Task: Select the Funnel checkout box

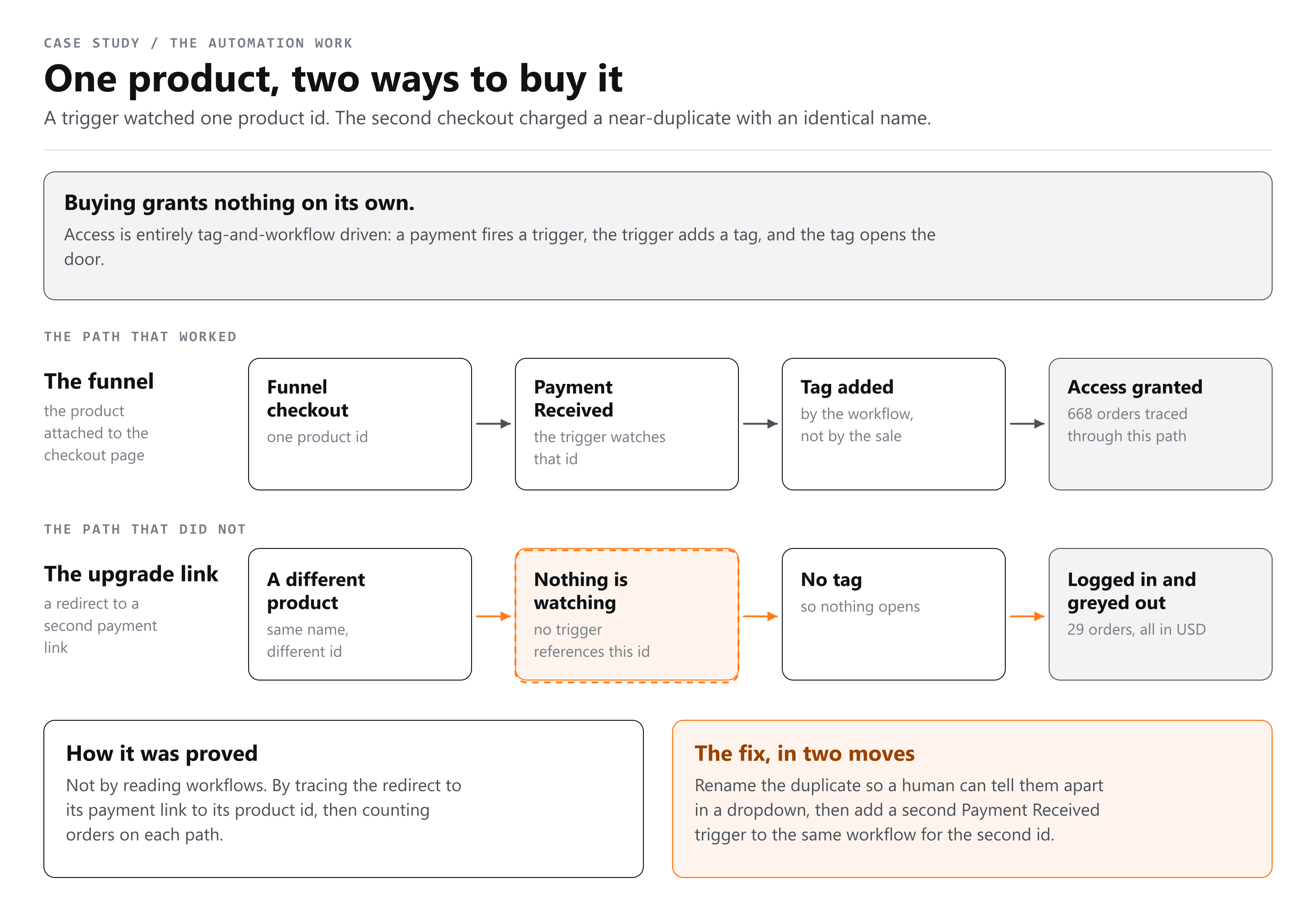Action: click(360, 424)
